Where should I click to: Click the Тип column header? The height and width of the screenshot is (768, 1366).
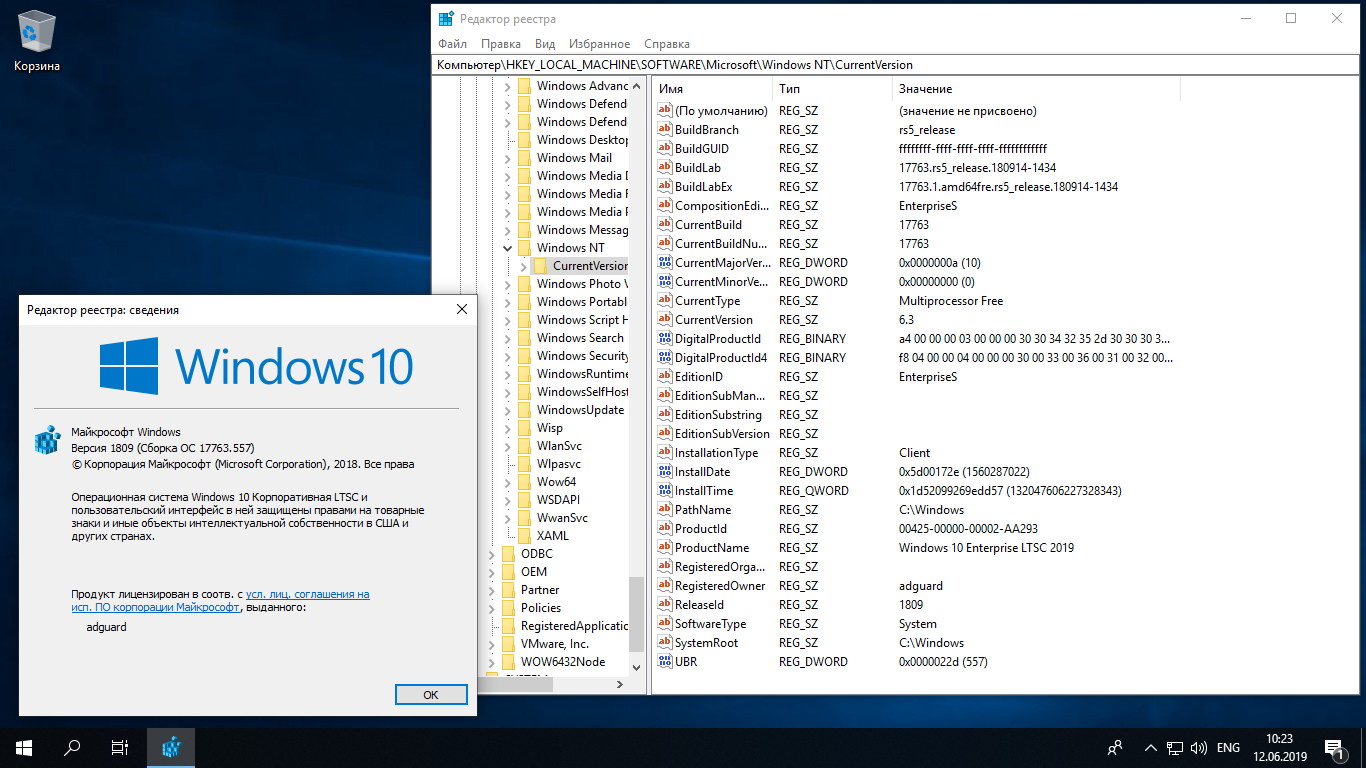[833, 89]
